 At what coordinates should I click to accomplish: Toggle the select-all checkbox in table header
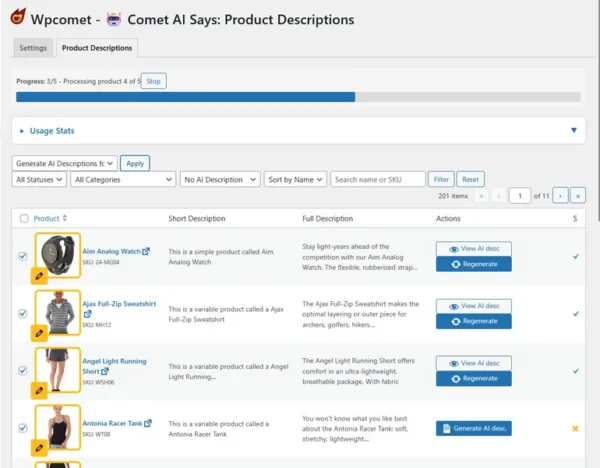[x=23, y=218]
